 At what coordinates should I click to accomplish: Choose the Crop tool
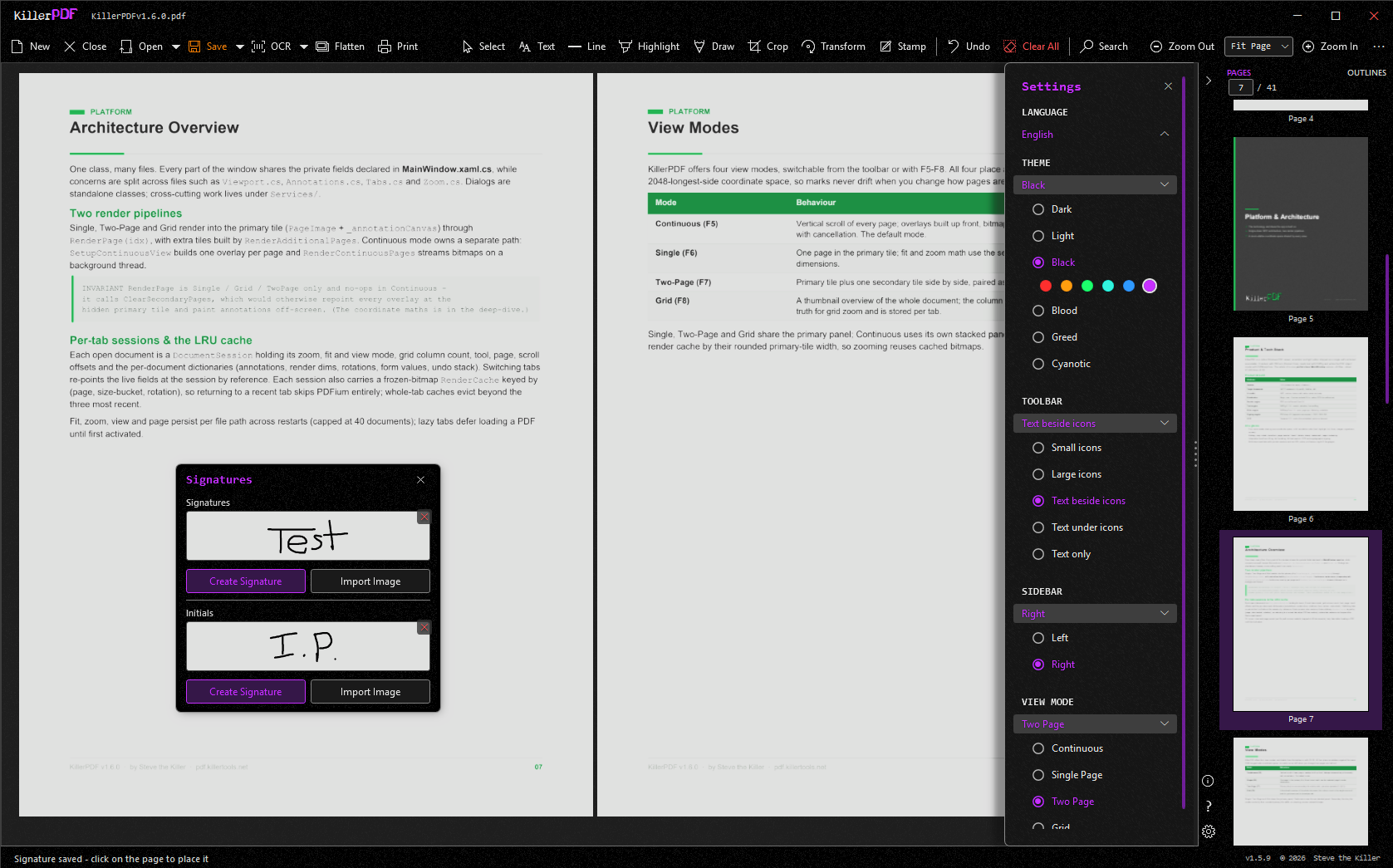768,47
